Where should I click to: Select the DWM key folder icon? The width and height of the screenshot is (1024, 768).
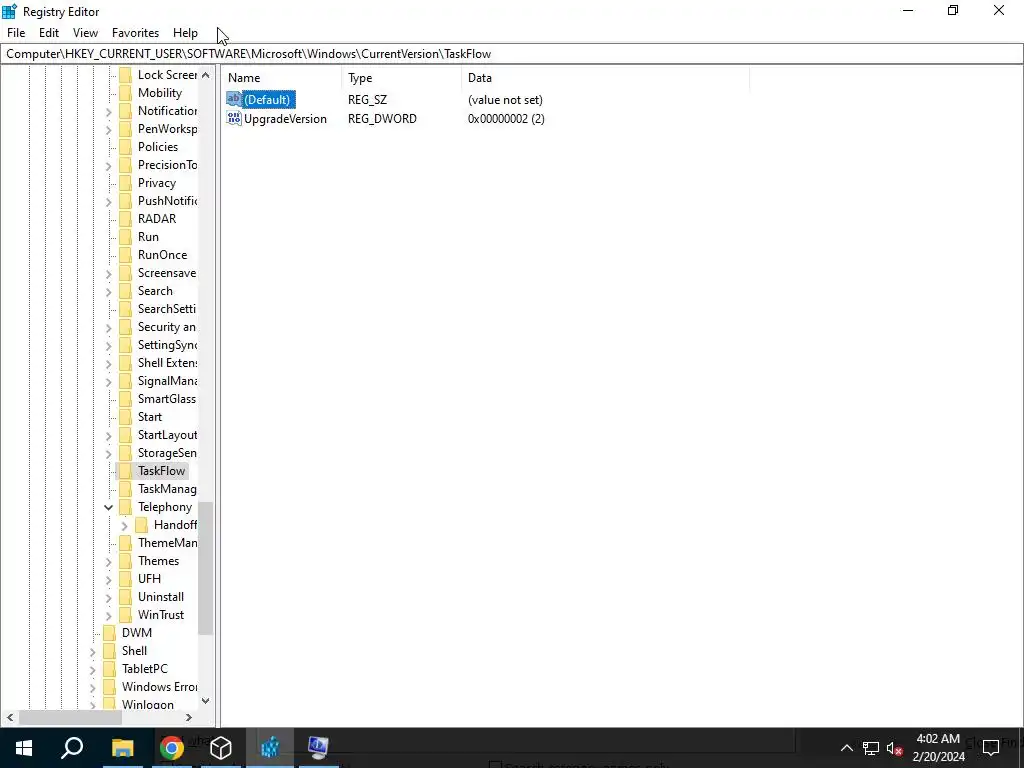tap(110, 633)
